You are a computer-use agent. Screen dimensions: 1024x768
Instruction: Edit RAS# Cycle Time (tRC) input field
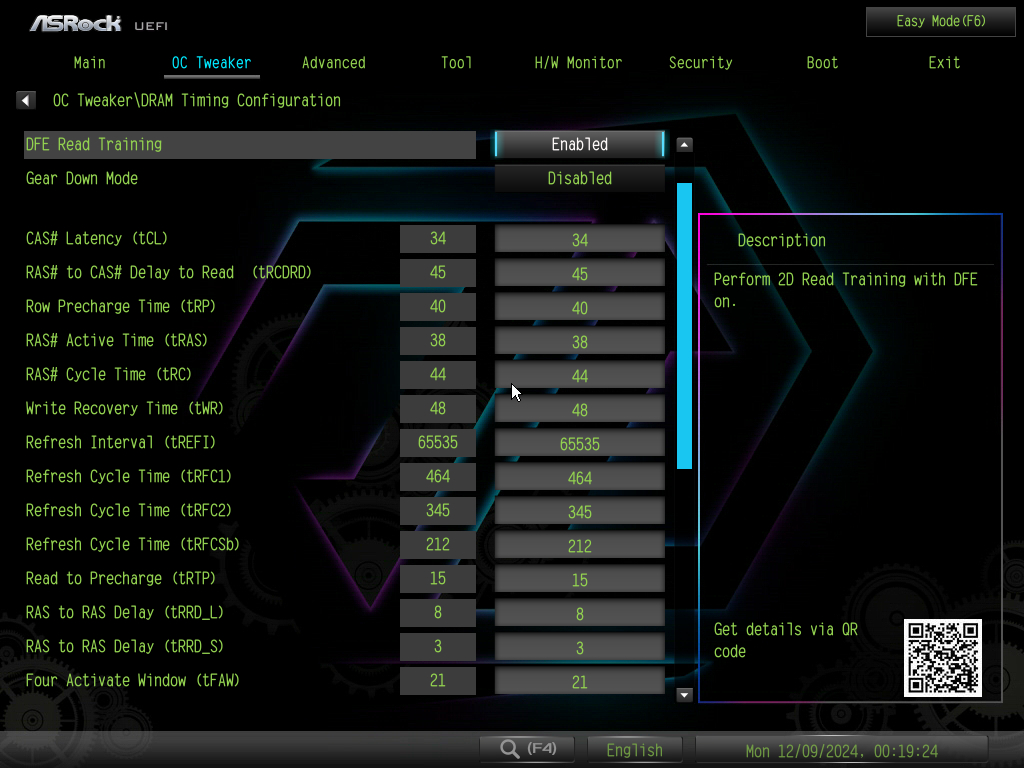(x=579, y=375)
